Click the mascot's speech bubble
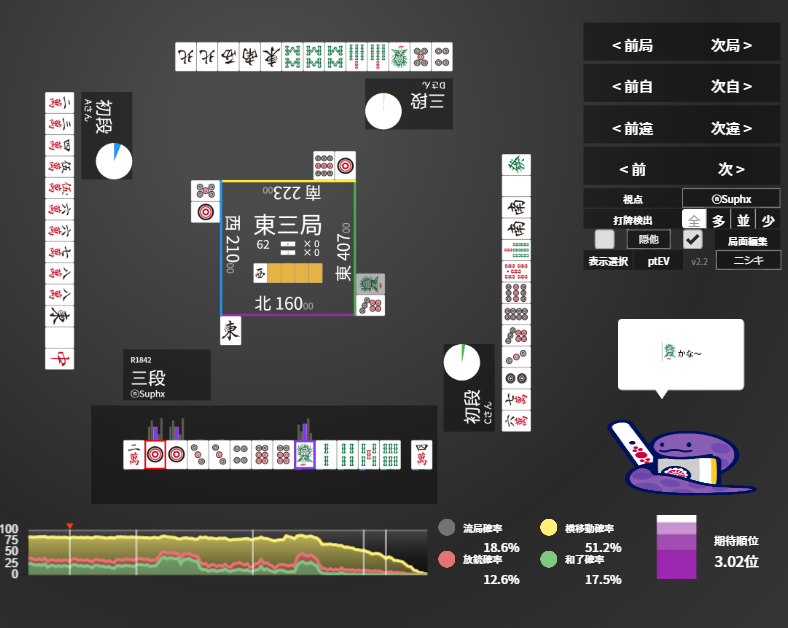Viewport: 788px width, 628px height. pyautogui.click(x=681, y=355)
